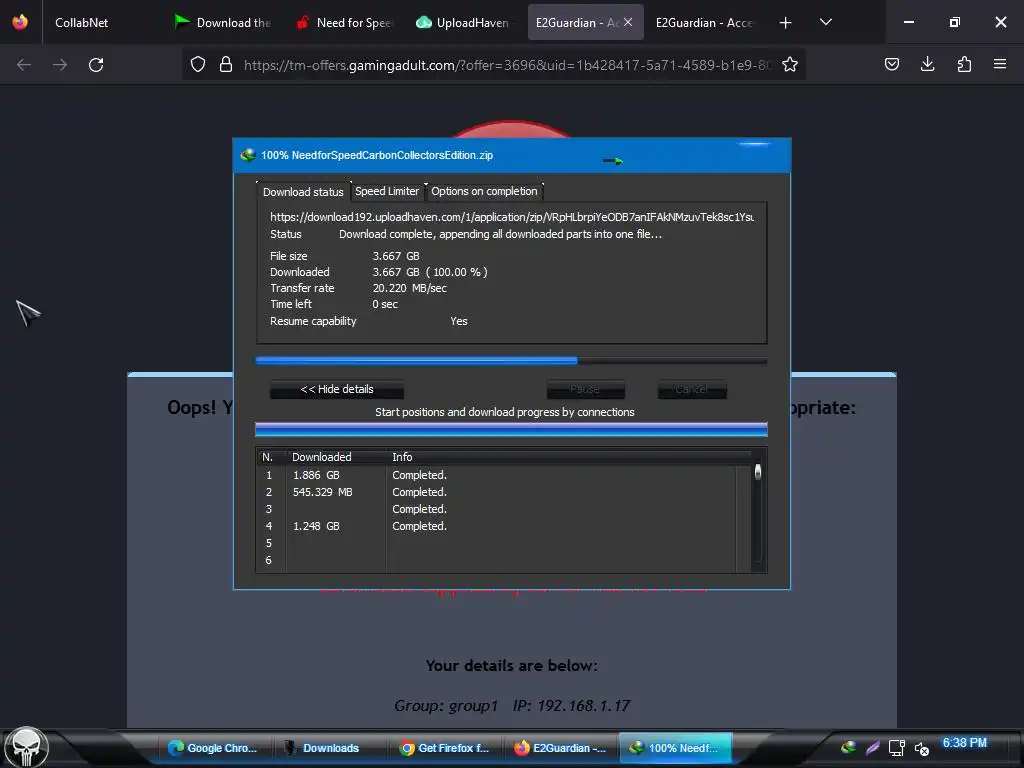Click the IDM icon in dialog title bar
This screenshot has height=768, width=1024.
[248, 155]
